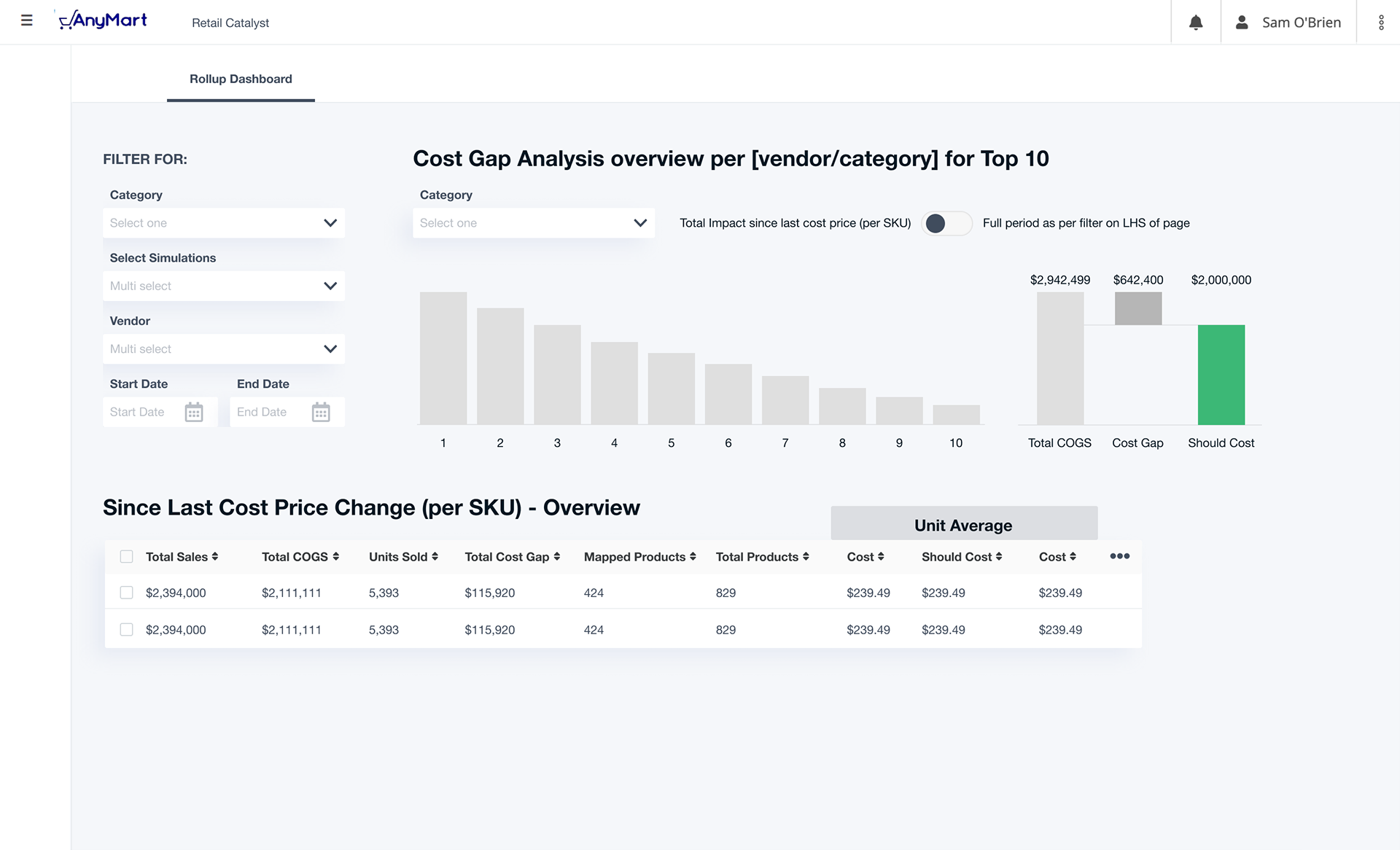Click the Sam O'Brien user name
The image size is (1400, 850).
pos(1302,23)
